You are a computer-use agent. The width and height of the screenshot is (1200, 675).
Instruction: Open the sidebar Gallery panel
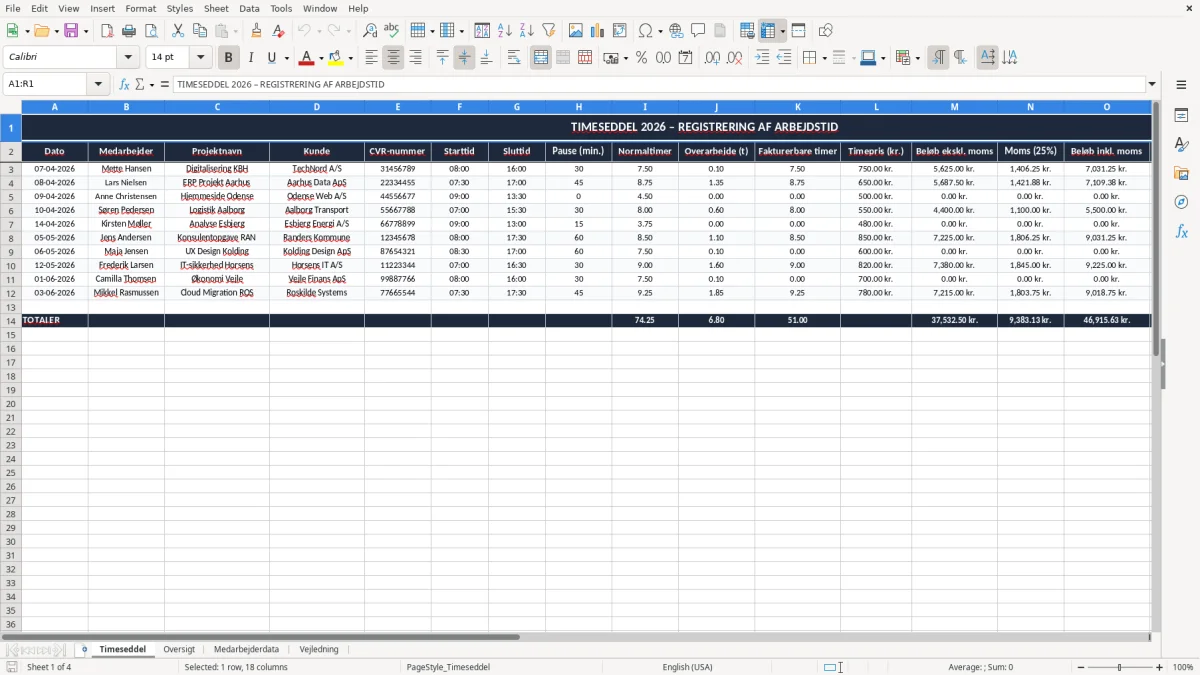click(1181, 173)
